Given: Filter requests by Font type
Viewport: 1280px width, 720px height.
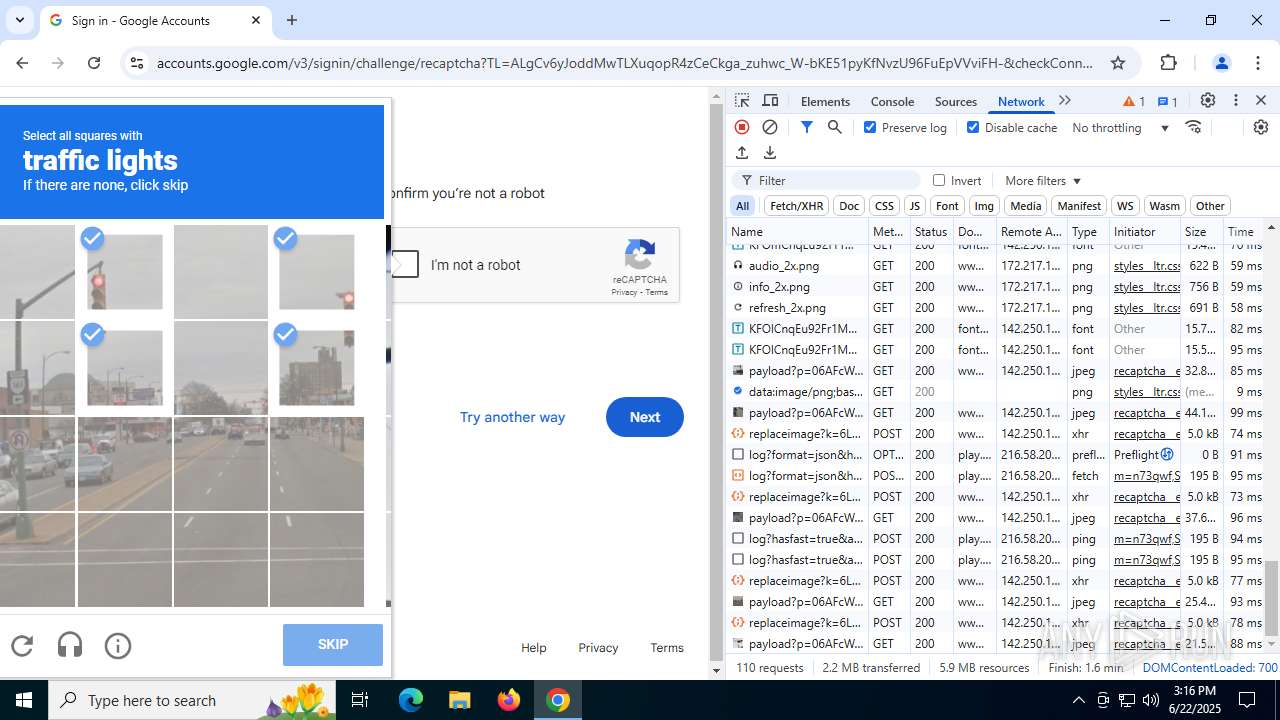Looking at the screenshot, I should [947, 206].
